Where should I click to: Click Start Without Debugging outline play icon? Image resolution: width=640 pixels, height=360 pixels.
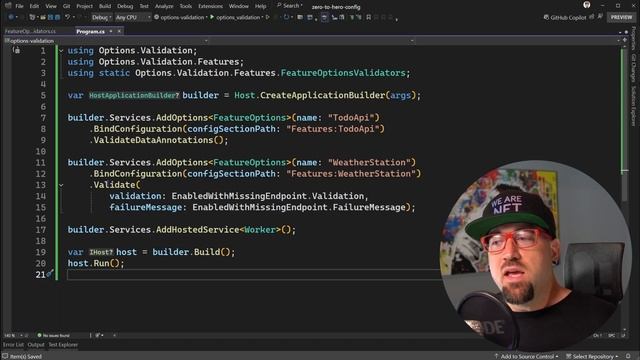tap(268, 18)
